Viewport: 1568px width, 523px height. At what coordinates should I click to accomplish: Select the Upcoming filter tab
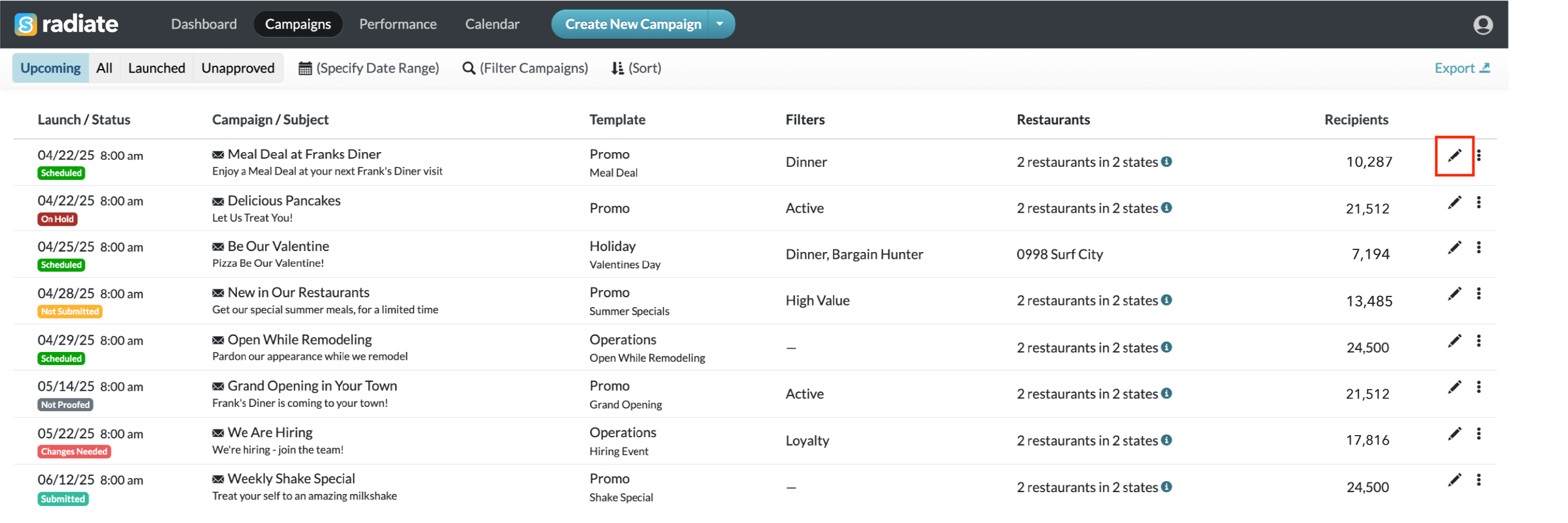(x=51, y=68)
